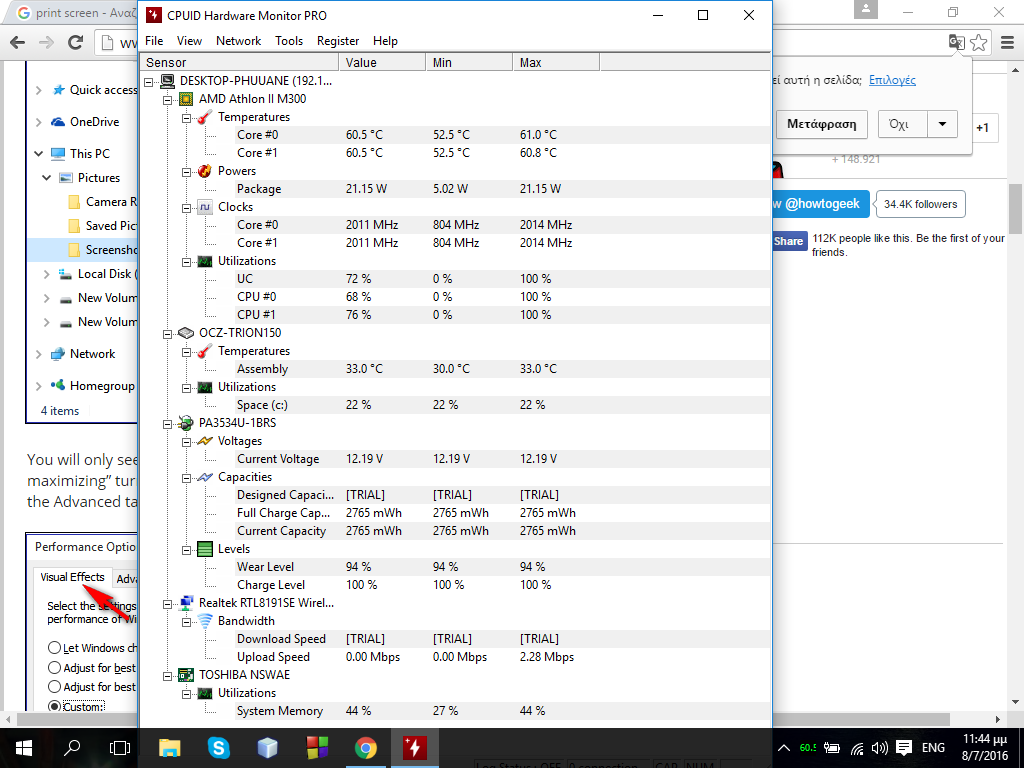Open the Network menu
This screenshot has height=768, width=1024.
click(238, 40)
